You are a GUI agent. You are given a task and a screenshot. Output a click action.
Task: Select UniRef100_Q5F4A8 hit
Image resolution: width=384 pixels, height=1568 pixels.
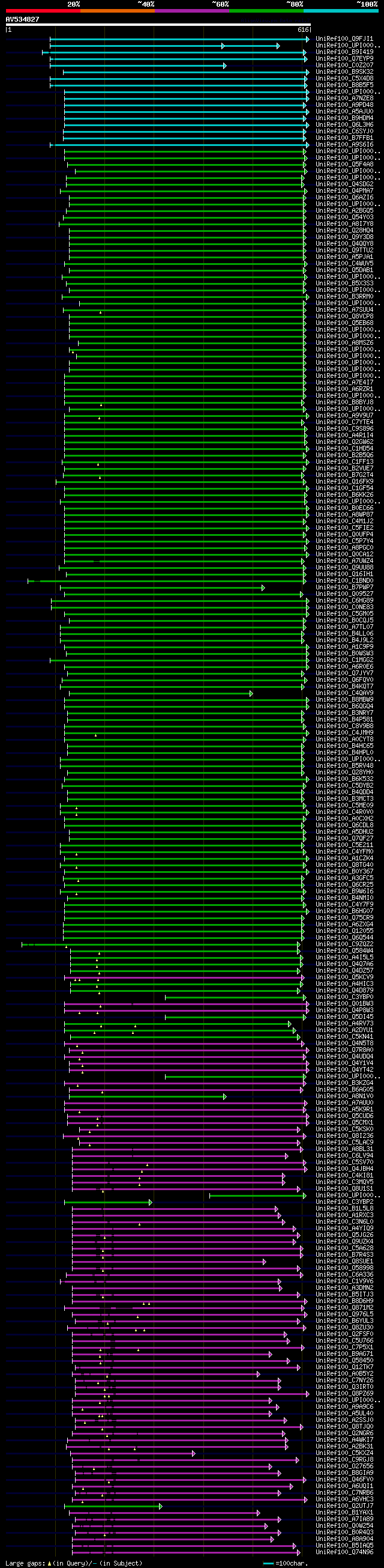tap(344, 165)
